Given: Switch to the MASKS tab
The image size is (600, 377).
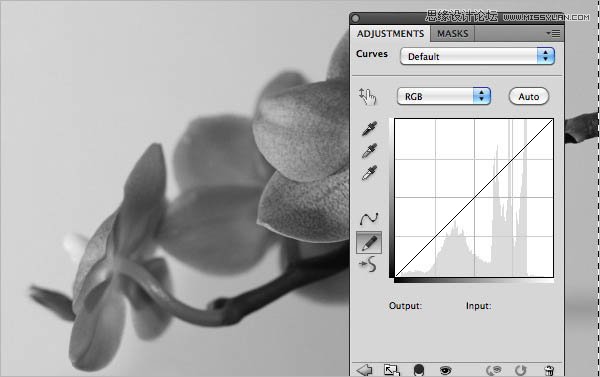Looking at the screenshot, I should click(x=453, y=34).
